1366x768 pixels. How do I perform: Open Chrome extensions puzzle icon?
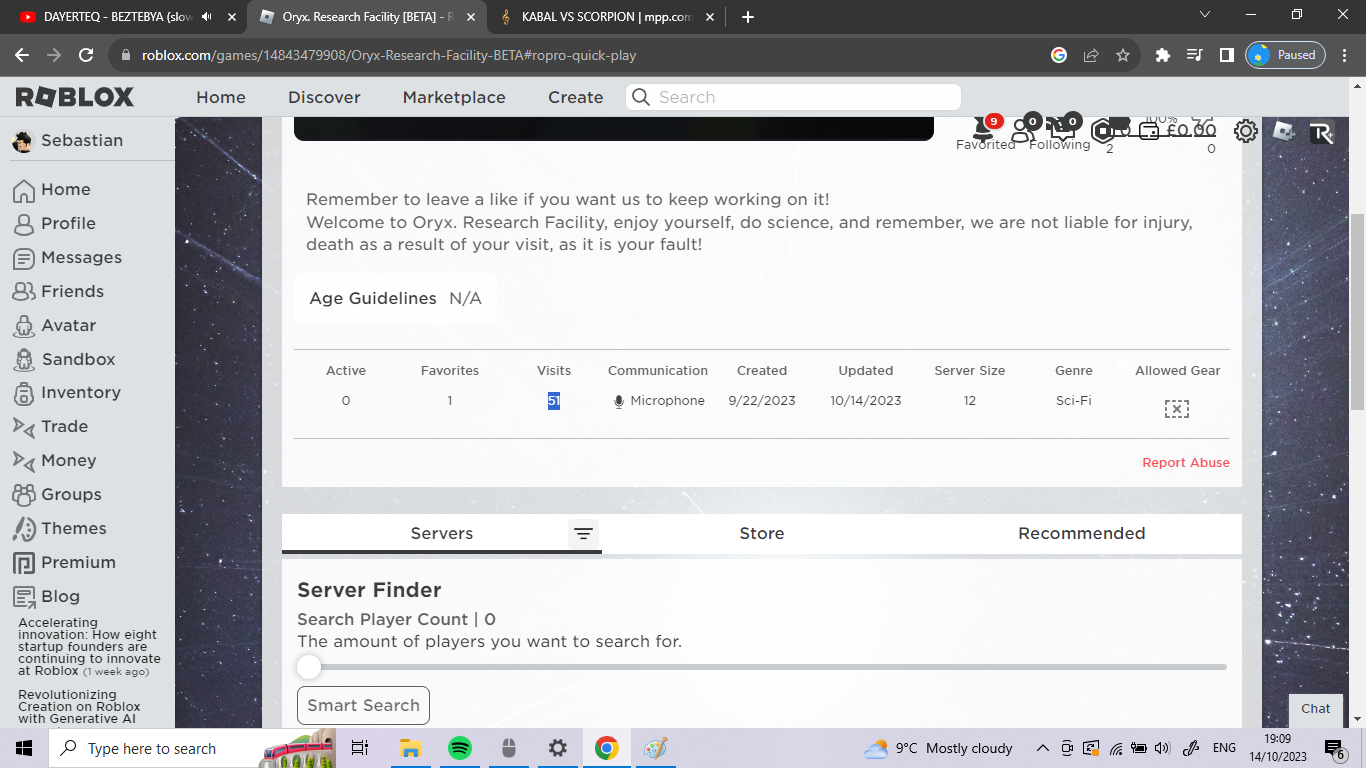1162,56
